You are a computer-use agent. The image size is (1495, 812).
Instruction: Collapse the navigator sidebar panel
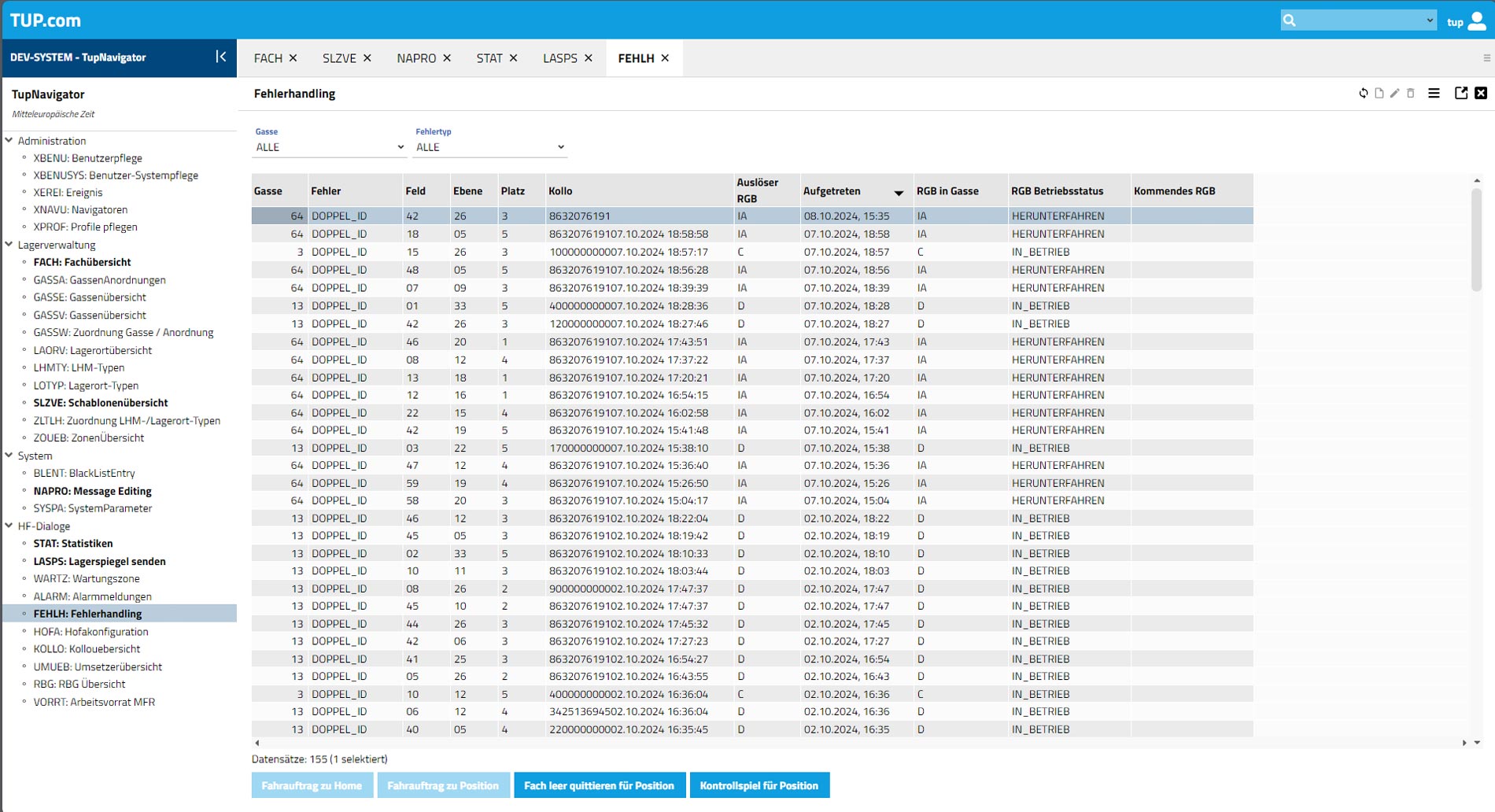tap(220, 57)
